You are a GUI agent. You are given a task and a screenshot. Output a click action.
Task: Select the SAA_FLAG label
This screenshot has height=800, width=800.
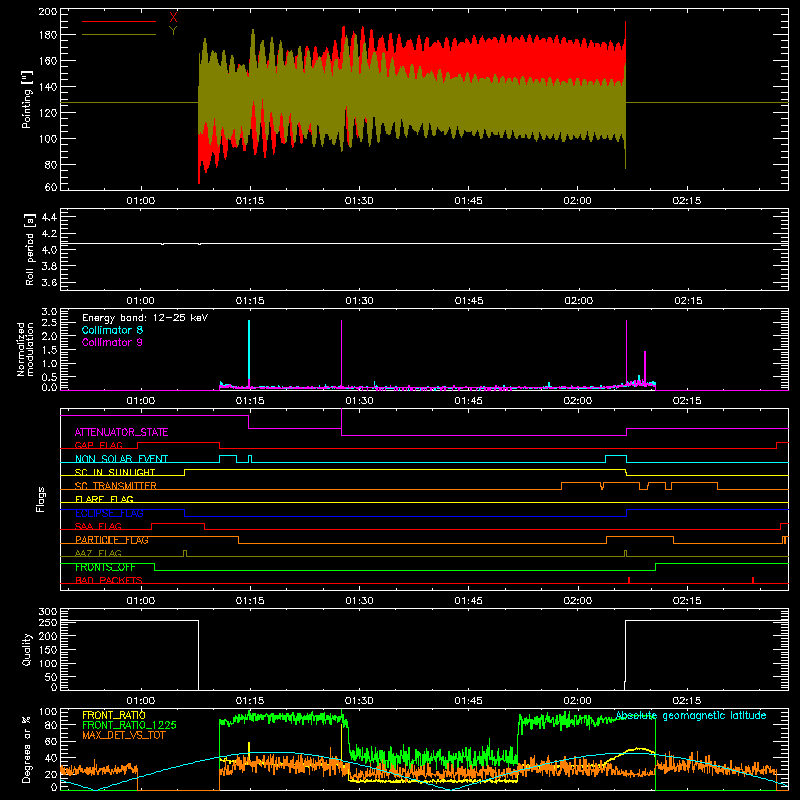(x=98, y=527)
